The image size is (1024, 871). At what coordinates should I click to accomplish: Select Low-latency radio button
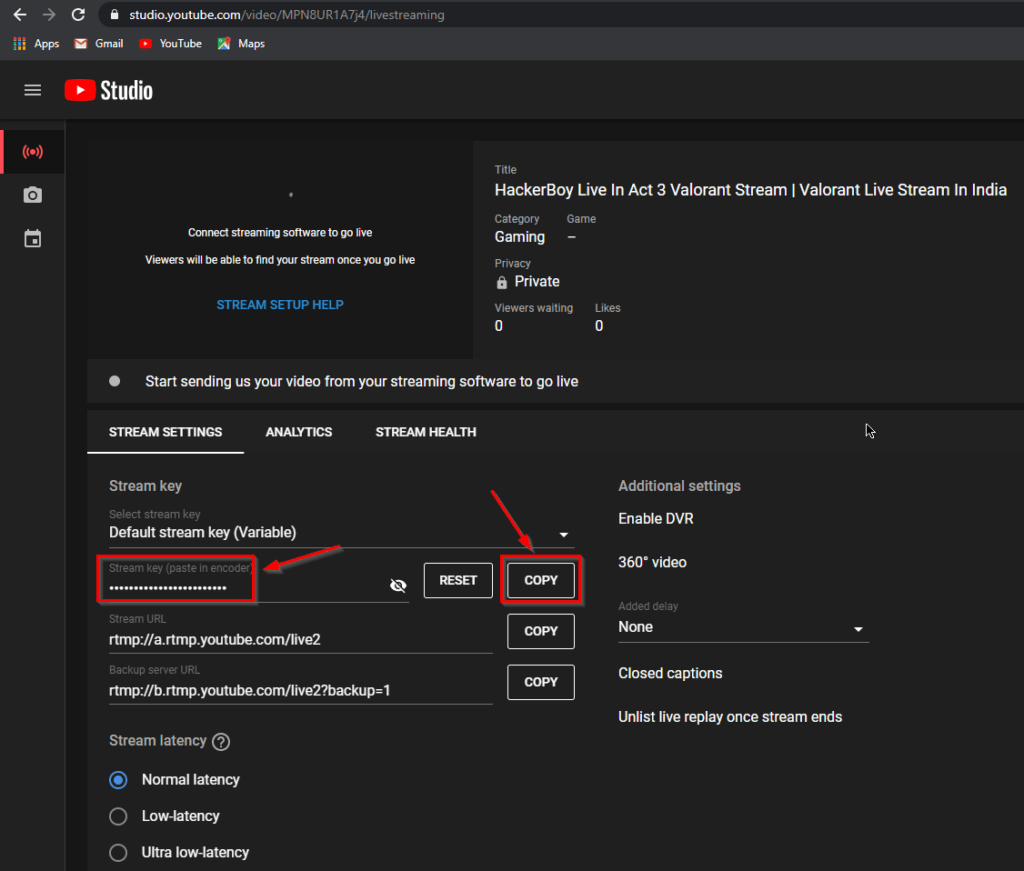tap(118, 816)
